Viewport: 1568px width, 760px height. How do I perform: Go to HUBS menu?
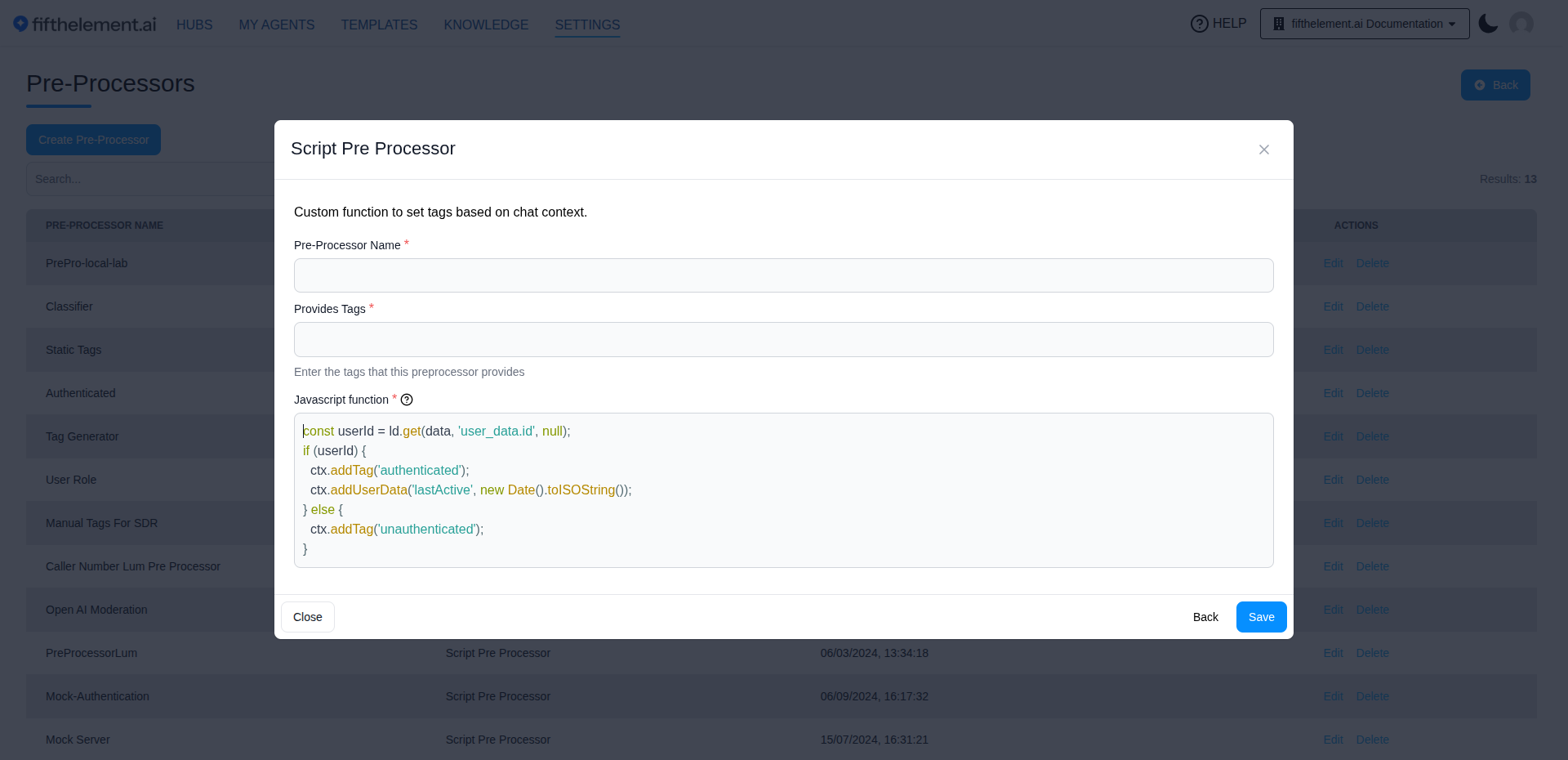coord(194,25)
